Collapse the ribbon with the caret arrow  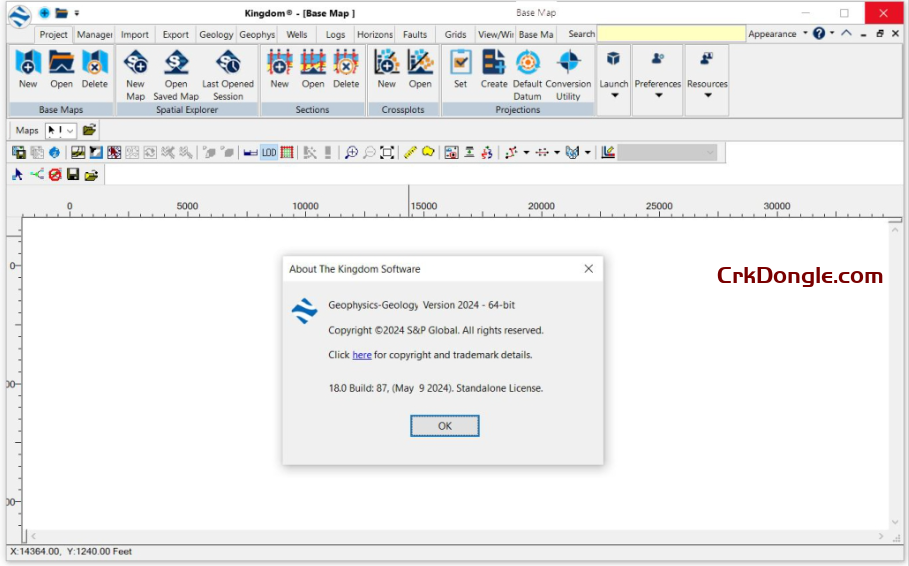tap(846, 34)
